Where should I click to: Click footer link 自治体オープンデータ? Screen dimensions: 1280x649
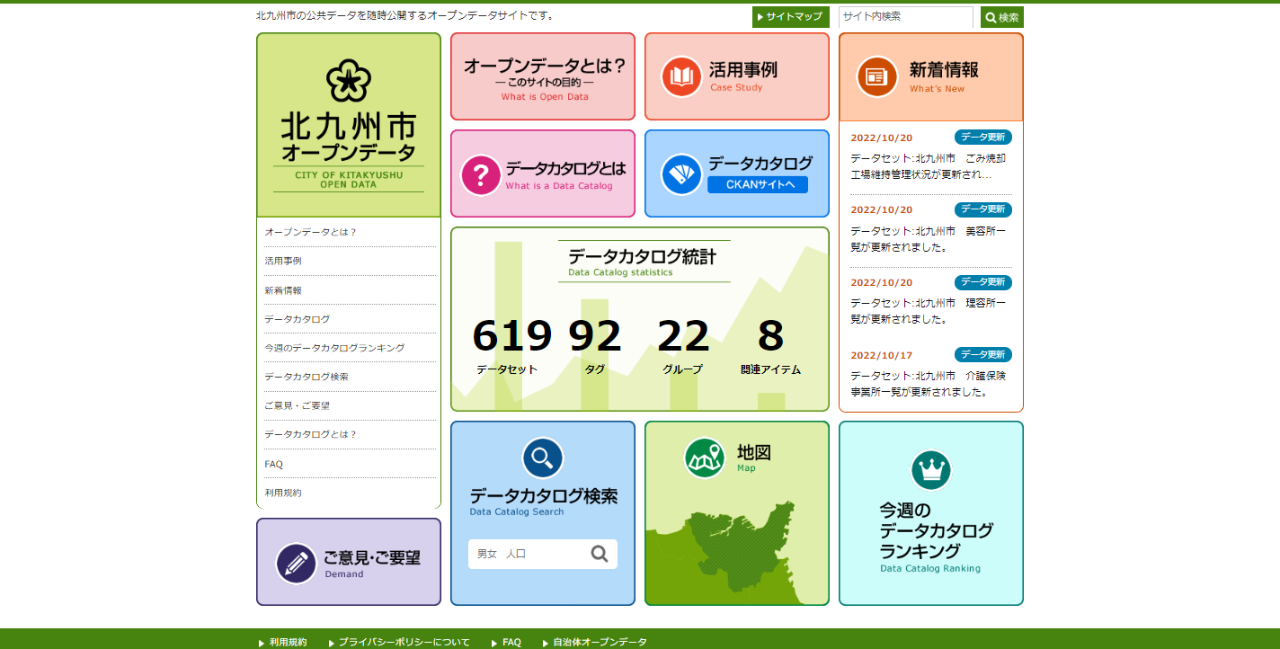click(x=600, y=642)
